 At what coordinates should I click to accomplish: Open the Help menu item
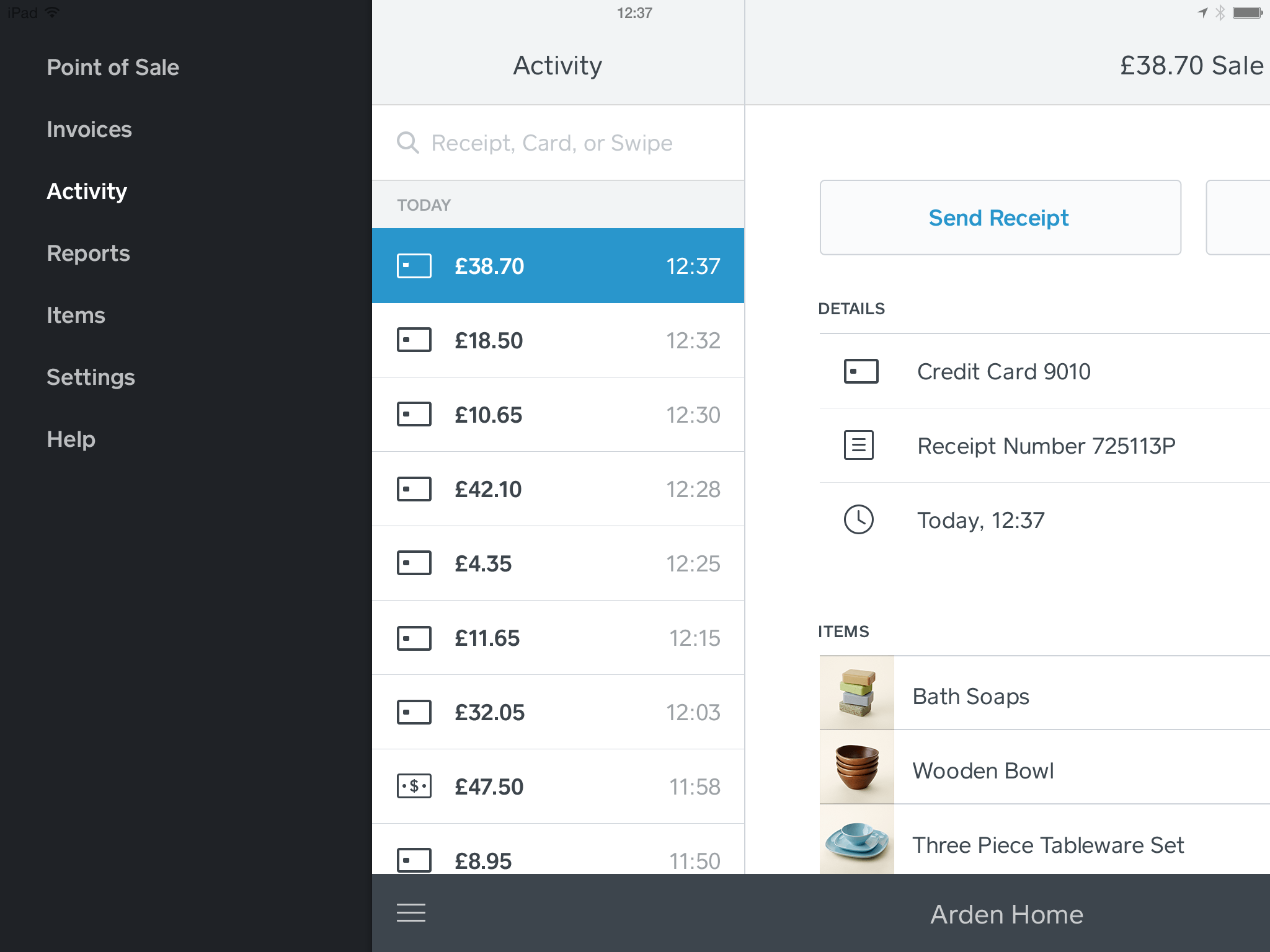[71, 439]
